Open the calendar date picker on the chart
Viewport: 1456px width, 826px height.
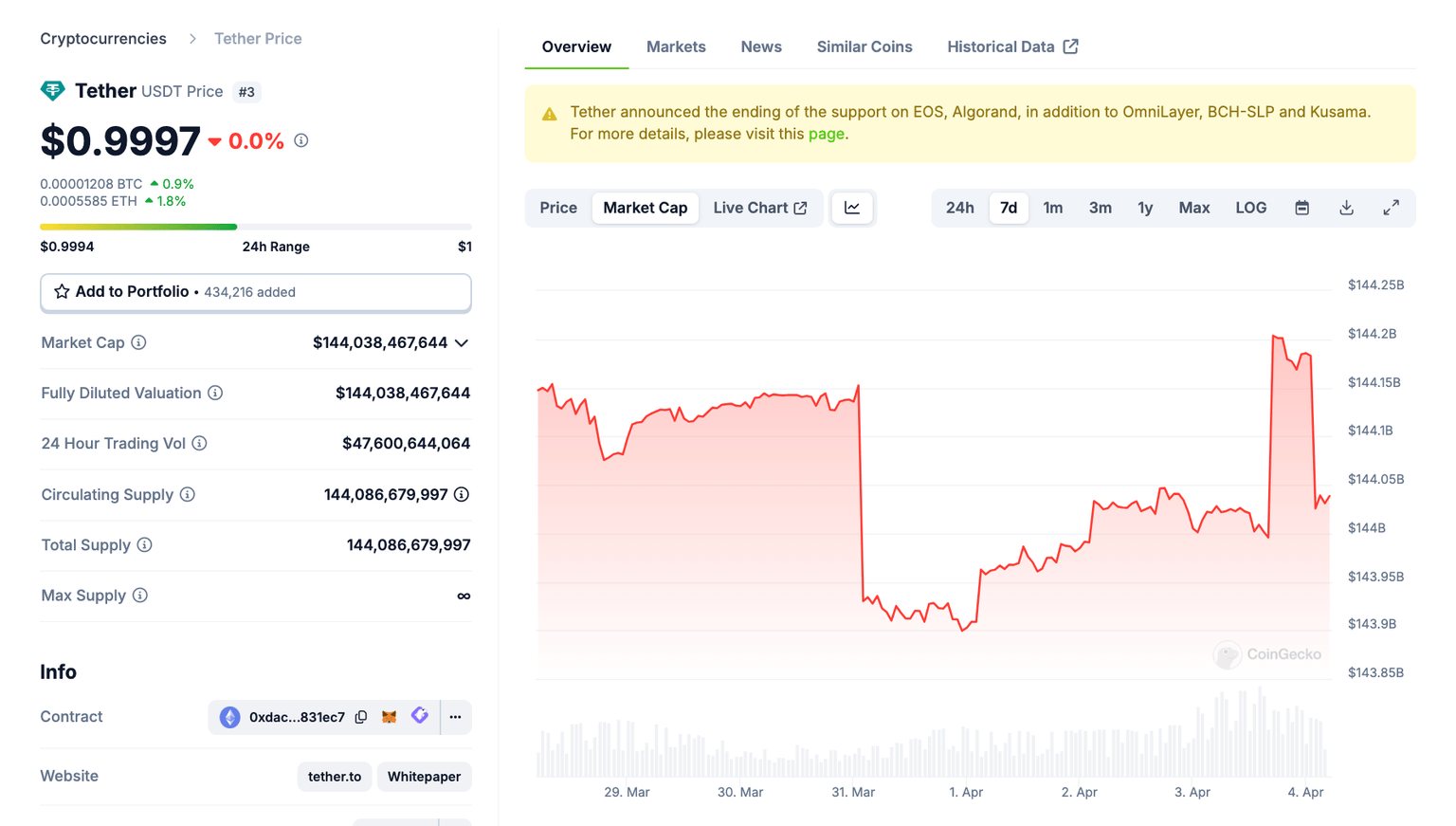[x=1301, y=207]
